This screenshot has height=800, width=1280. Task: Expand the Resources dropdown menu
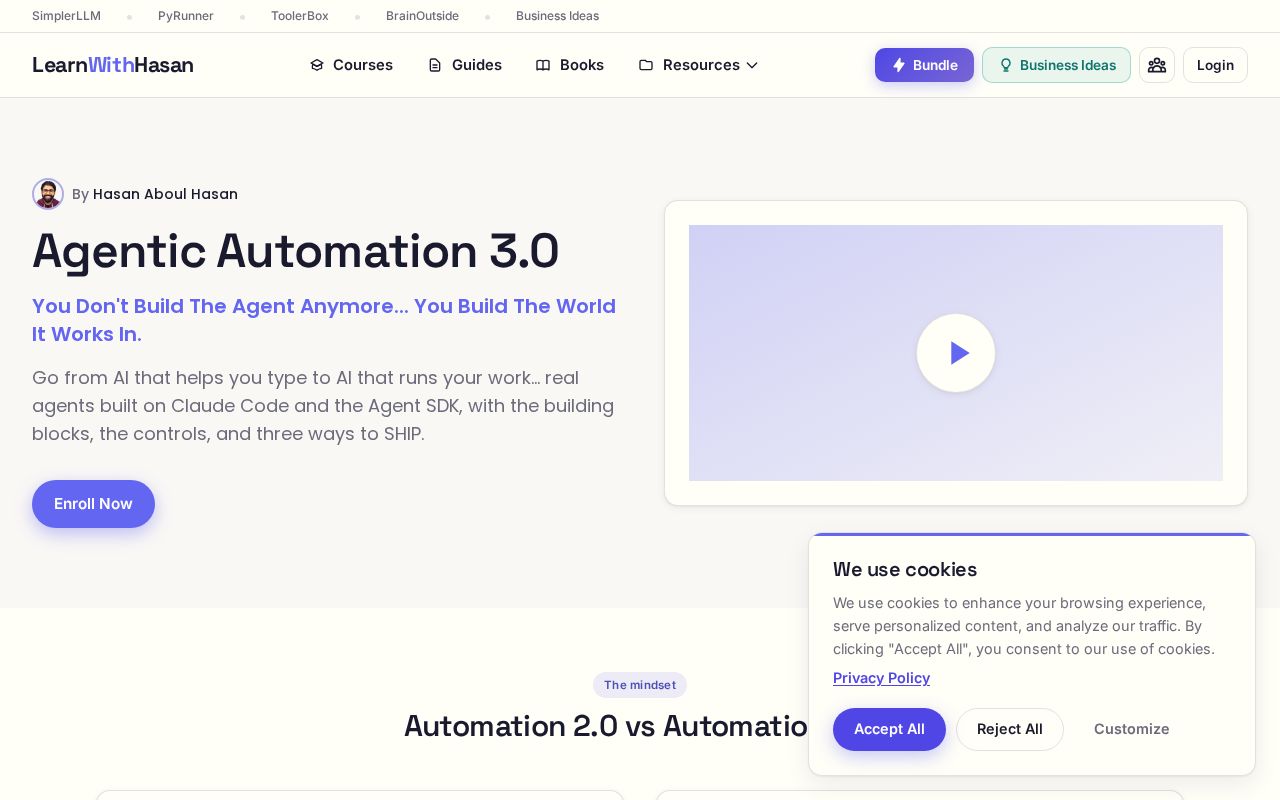pos(699,65)
